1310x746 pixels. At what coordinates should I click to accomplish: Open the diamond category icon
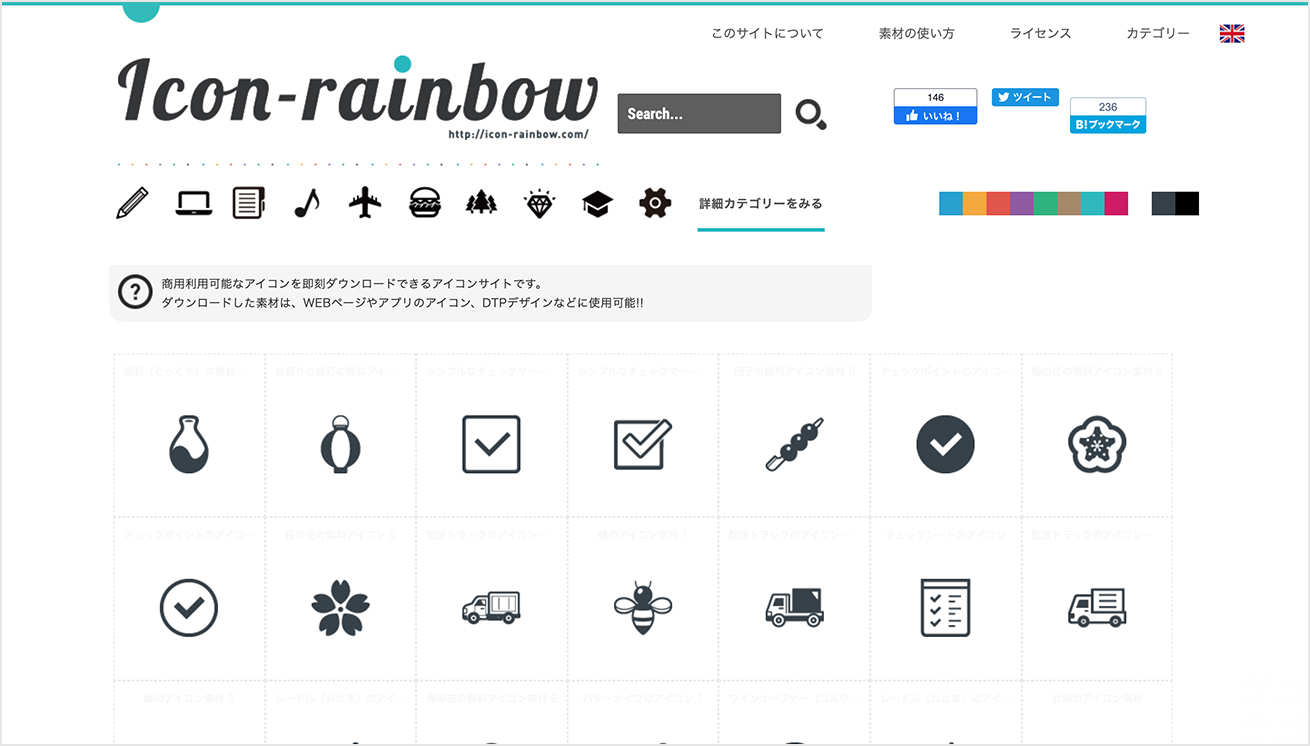(538, 202)
